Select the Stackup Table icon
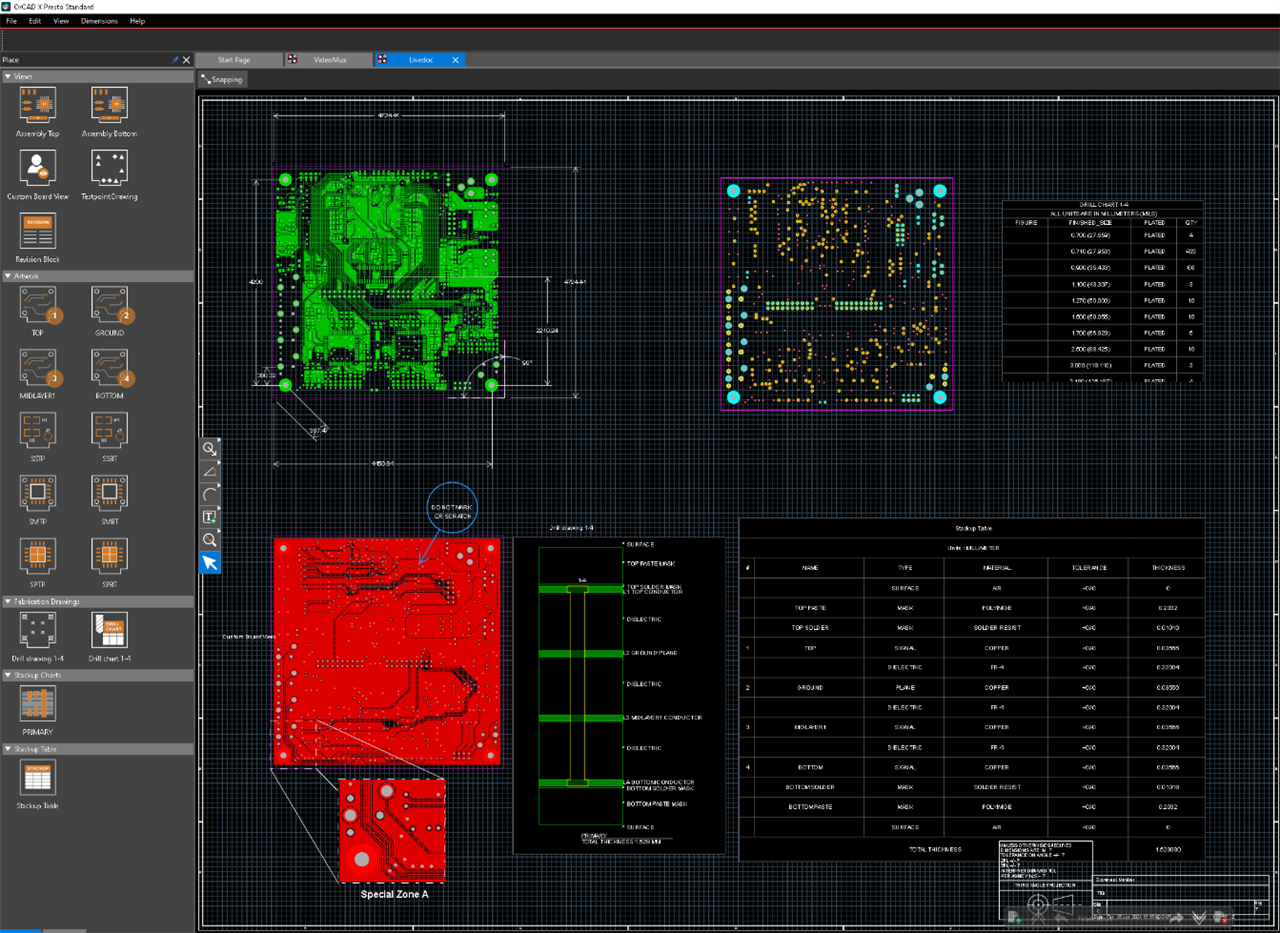 click(x=38, y=777)
